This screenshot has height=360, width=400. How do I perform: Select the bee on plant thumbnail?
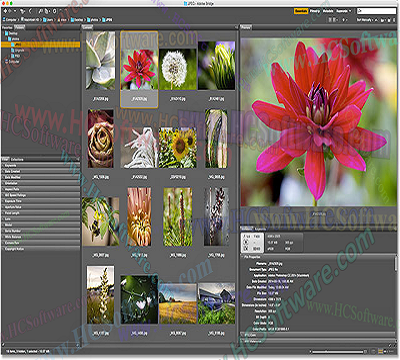pyautogui.click(x=100, y=221)
